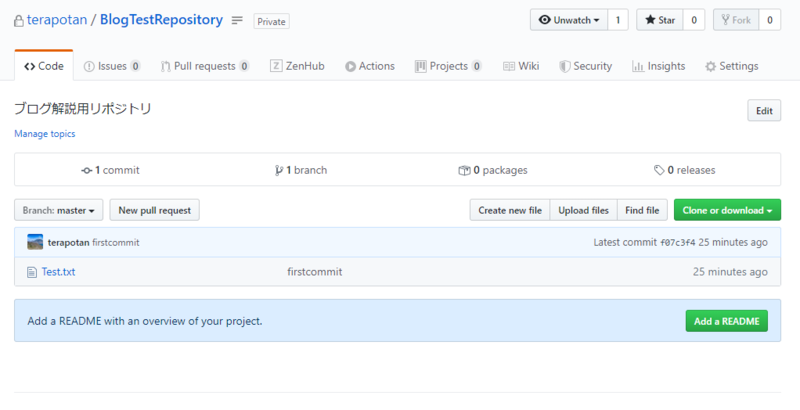
Task: Click New pull request button
Action: pyautogui.click(x=155, y=210)
